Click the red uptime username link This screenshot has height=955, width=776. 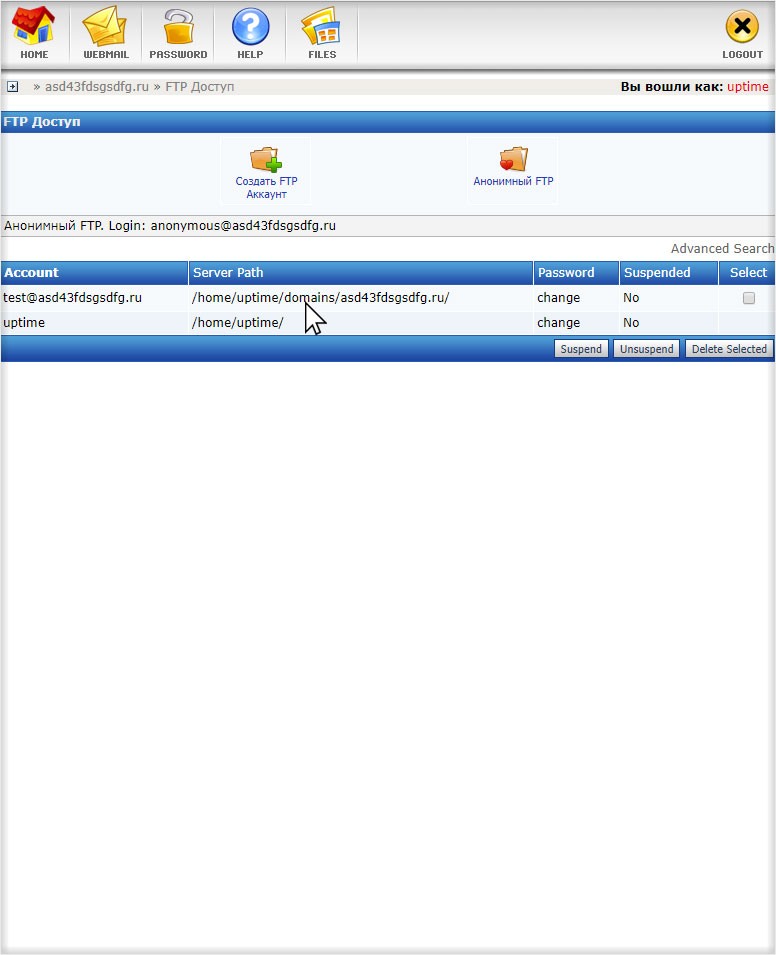747,86
